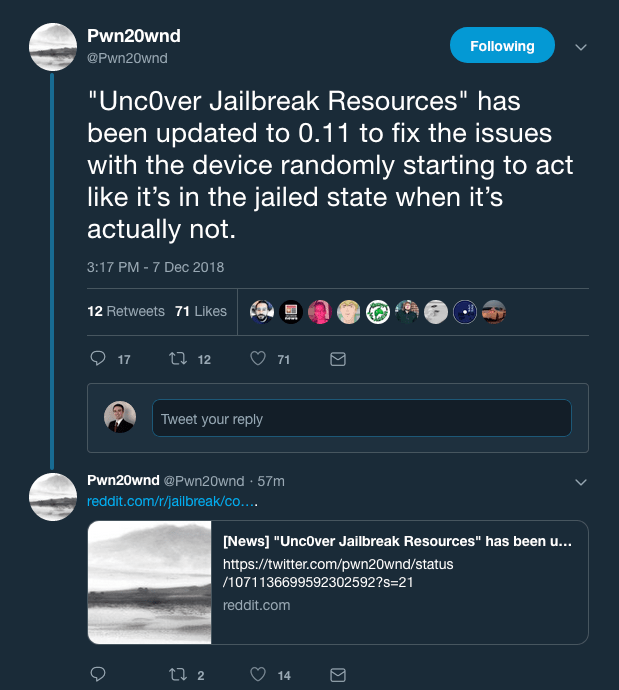Retweet the reddit link tweet
The image size is (619, 690).
point(178,674)
